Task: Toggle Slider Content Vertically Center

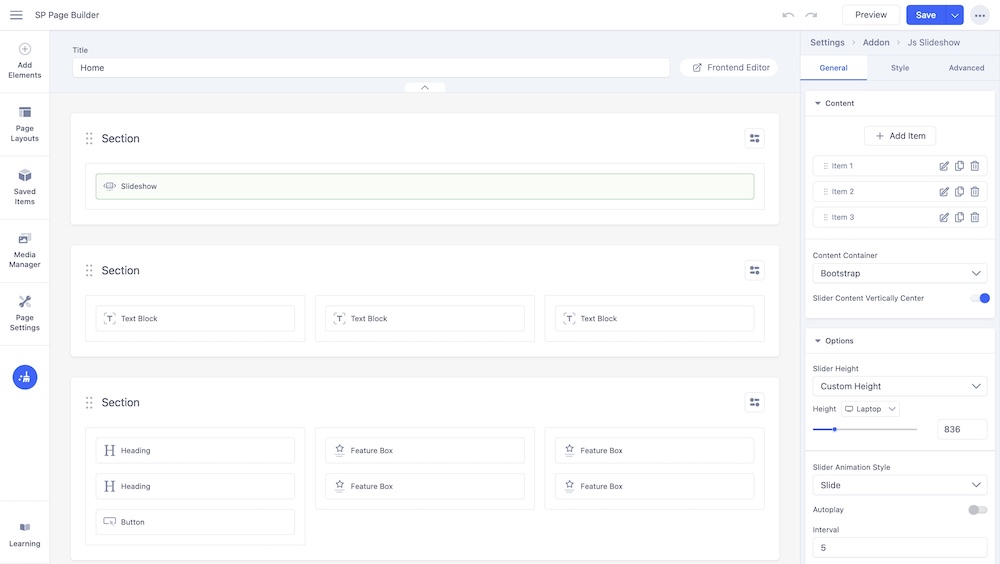Action: pos(979,298)
